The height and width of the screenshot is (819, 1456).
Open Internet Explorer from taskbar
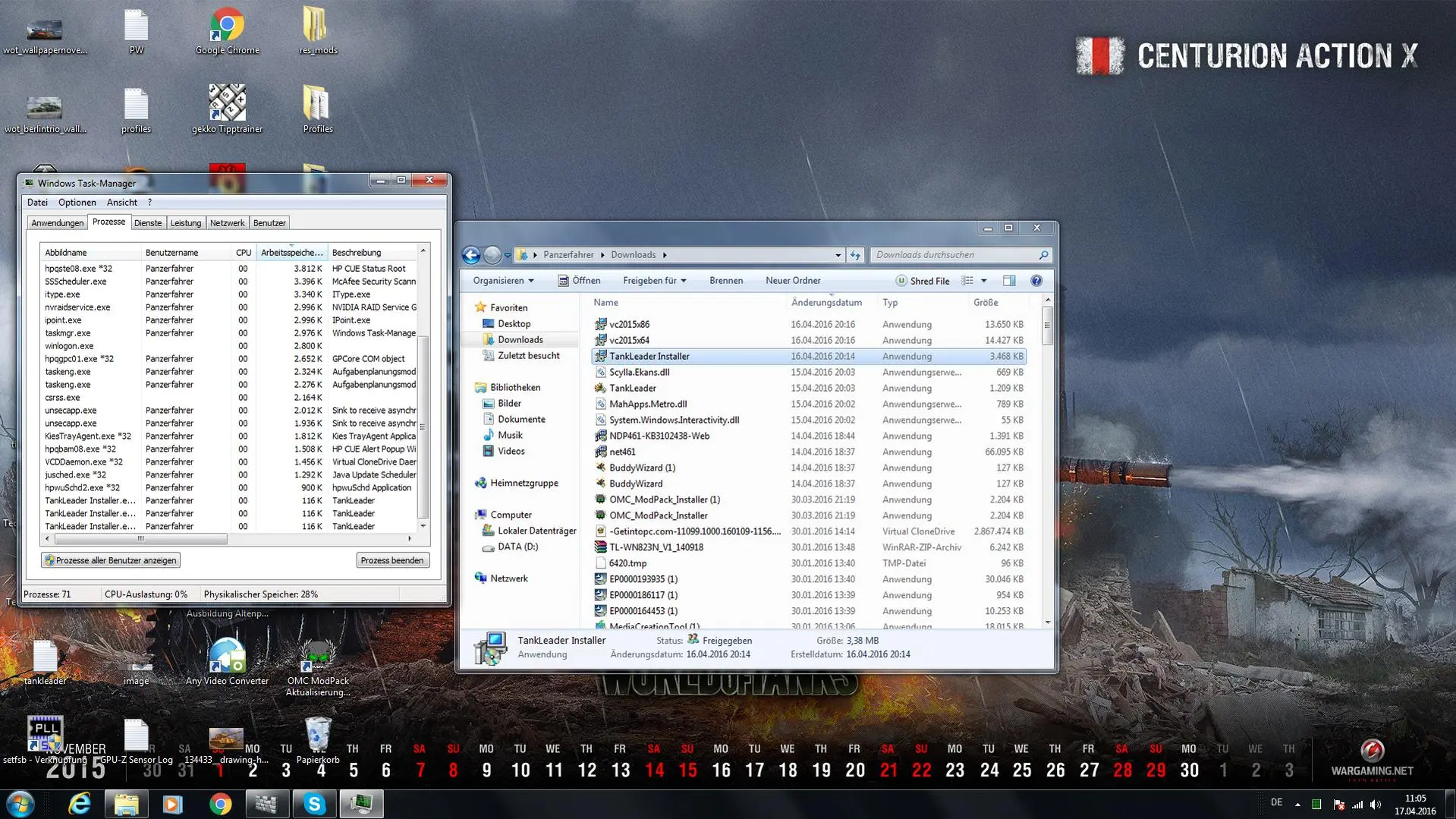[80, 804]
